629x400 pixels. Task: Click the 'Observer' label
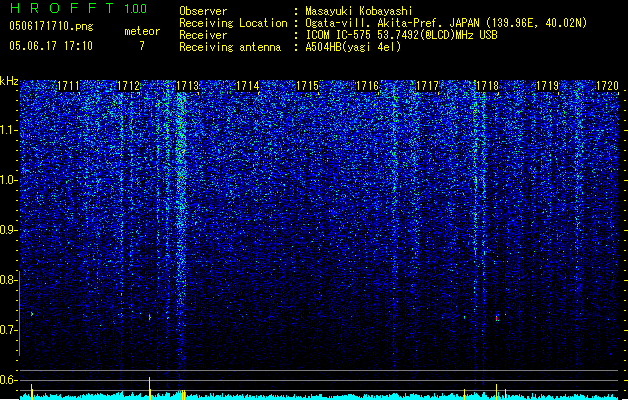click(203, 11)
